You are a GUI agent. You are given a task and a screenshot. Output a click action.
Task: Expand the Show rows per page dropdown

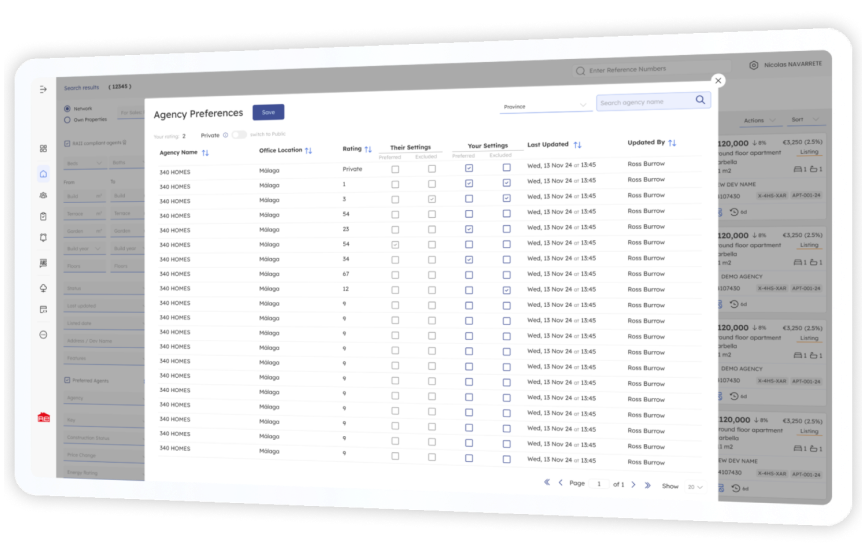click(x=695, y=487)
